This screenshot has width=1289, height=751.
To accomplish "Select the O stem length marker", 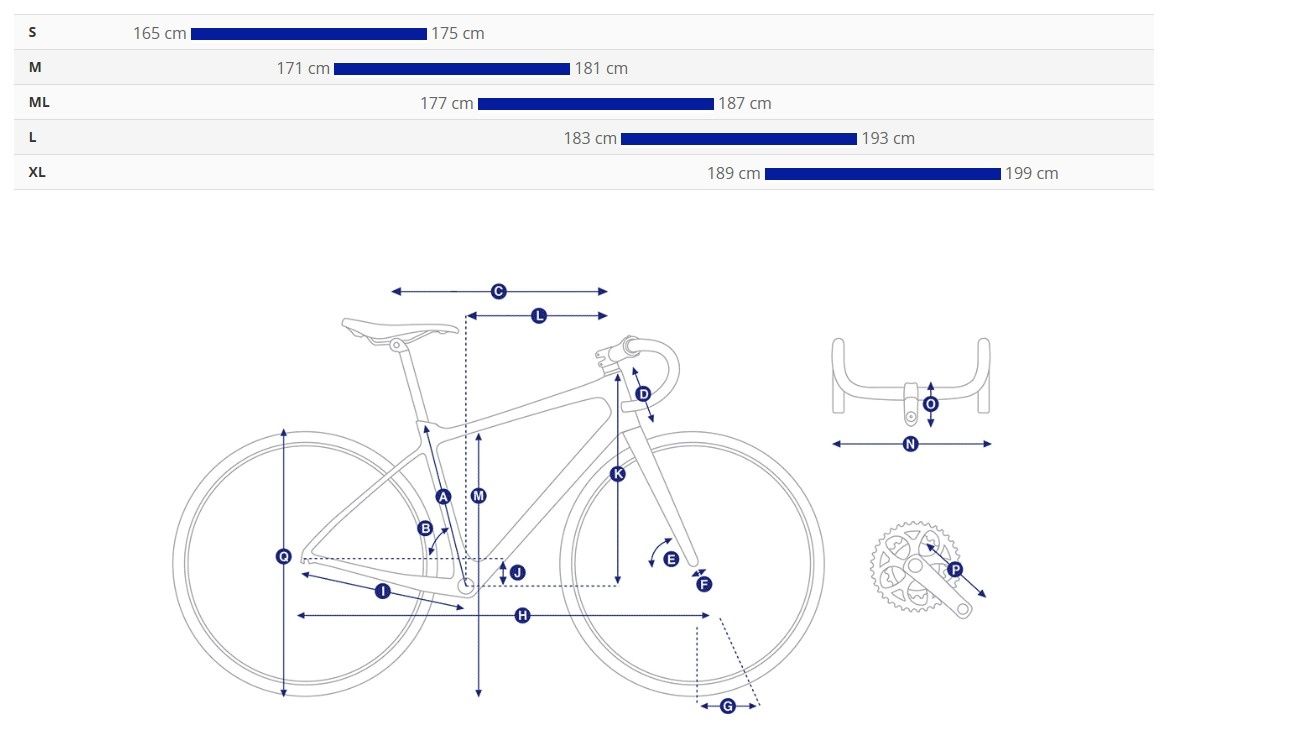I will point(930,404).
